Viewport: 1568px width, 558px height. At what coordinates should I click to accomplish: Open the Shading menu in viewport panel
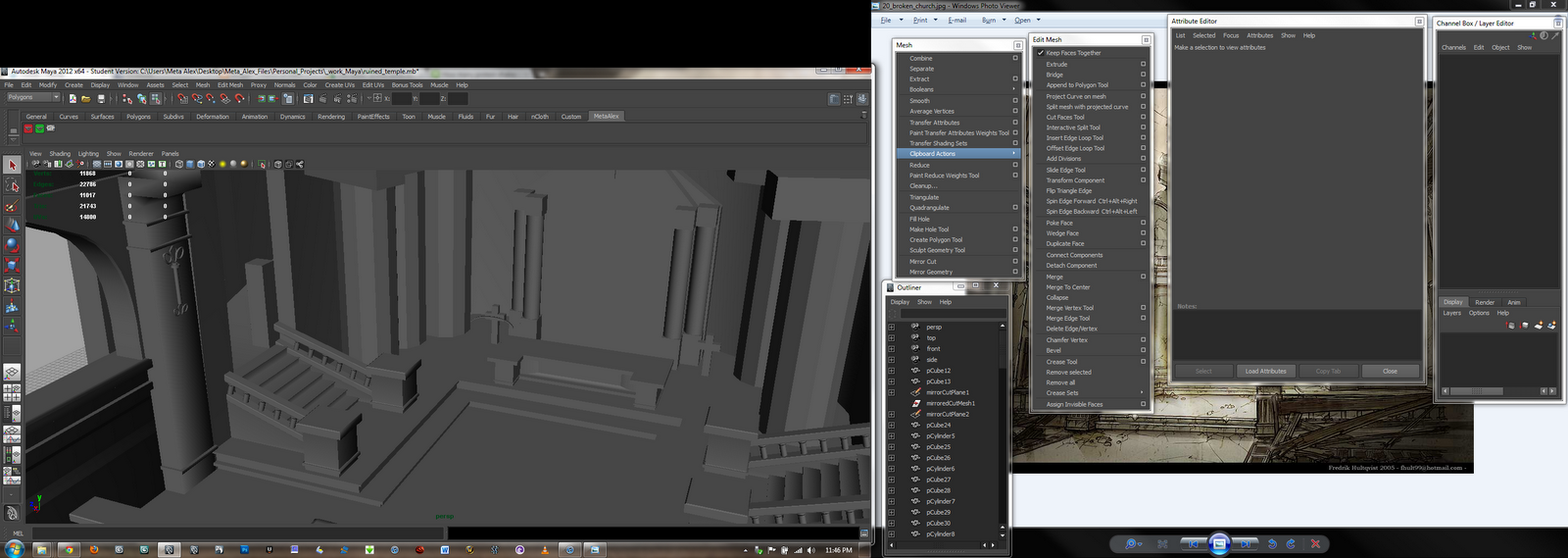tap(60, 154)
